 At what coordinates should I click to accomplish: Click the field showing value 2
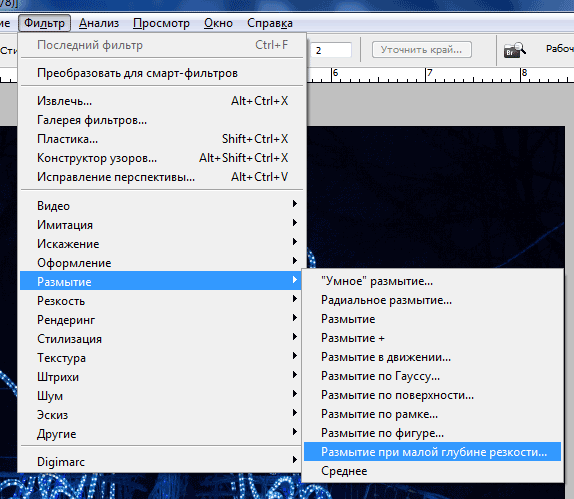pos(331,50)
